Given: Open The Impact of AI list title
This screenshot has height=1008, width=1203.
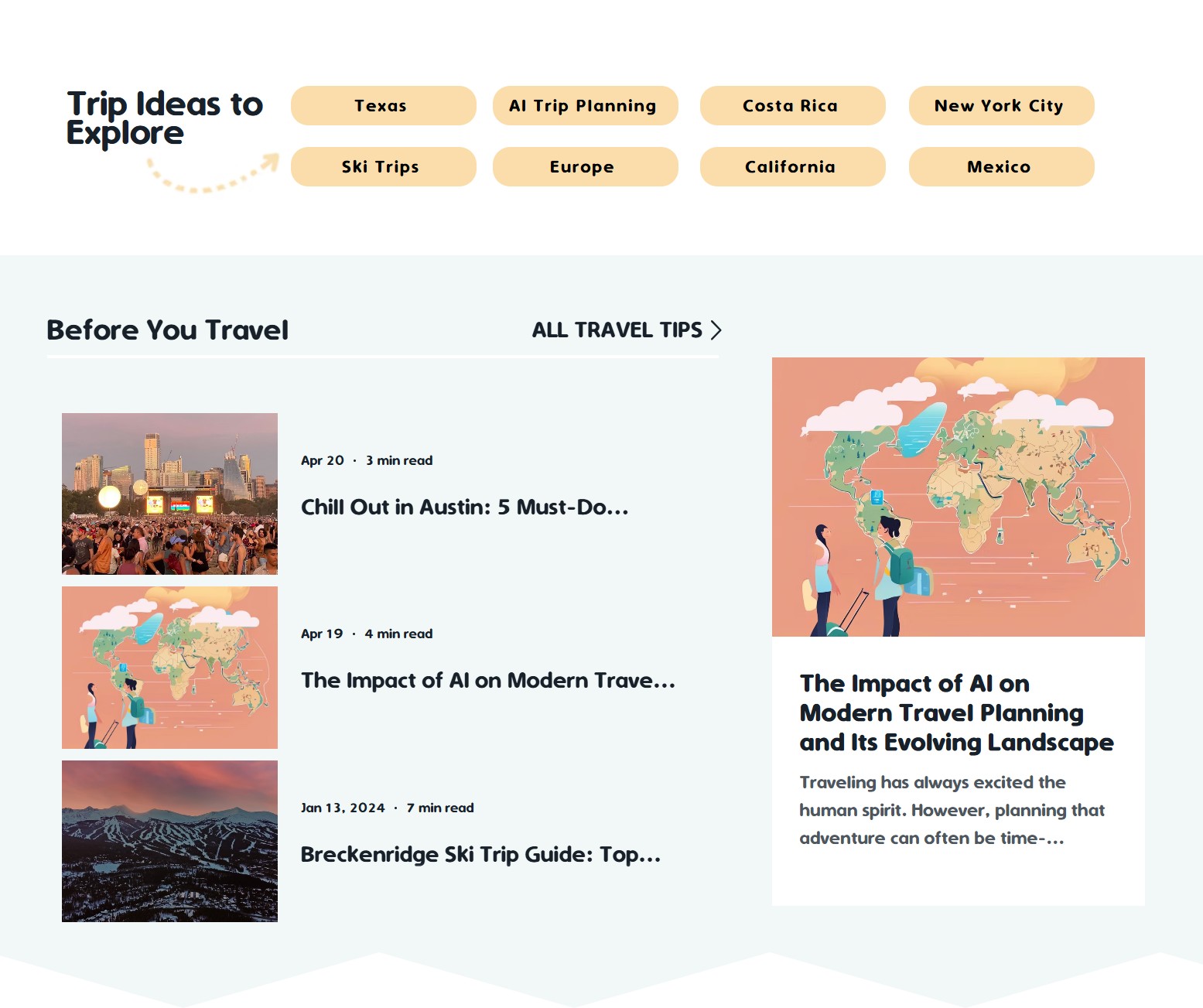Looking at the screenshot, I should pyautogui.click(x=487, y=681).
